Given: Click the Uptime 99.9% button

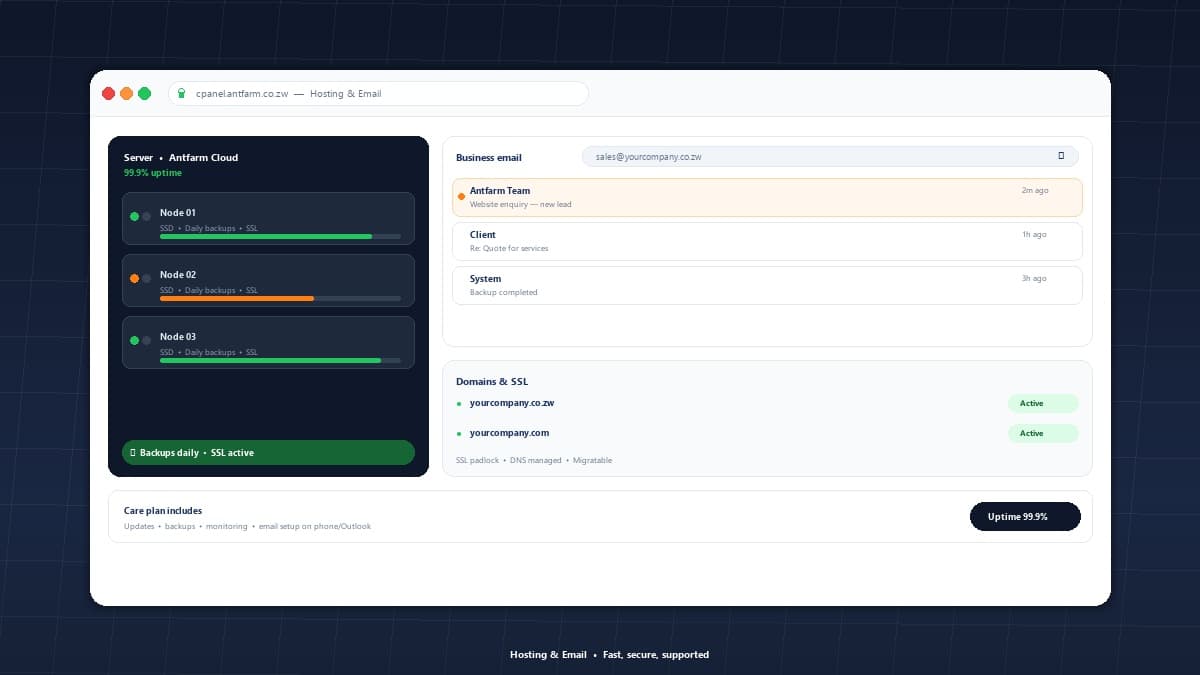Looking at the screenshot, I should pos(1025,517).
